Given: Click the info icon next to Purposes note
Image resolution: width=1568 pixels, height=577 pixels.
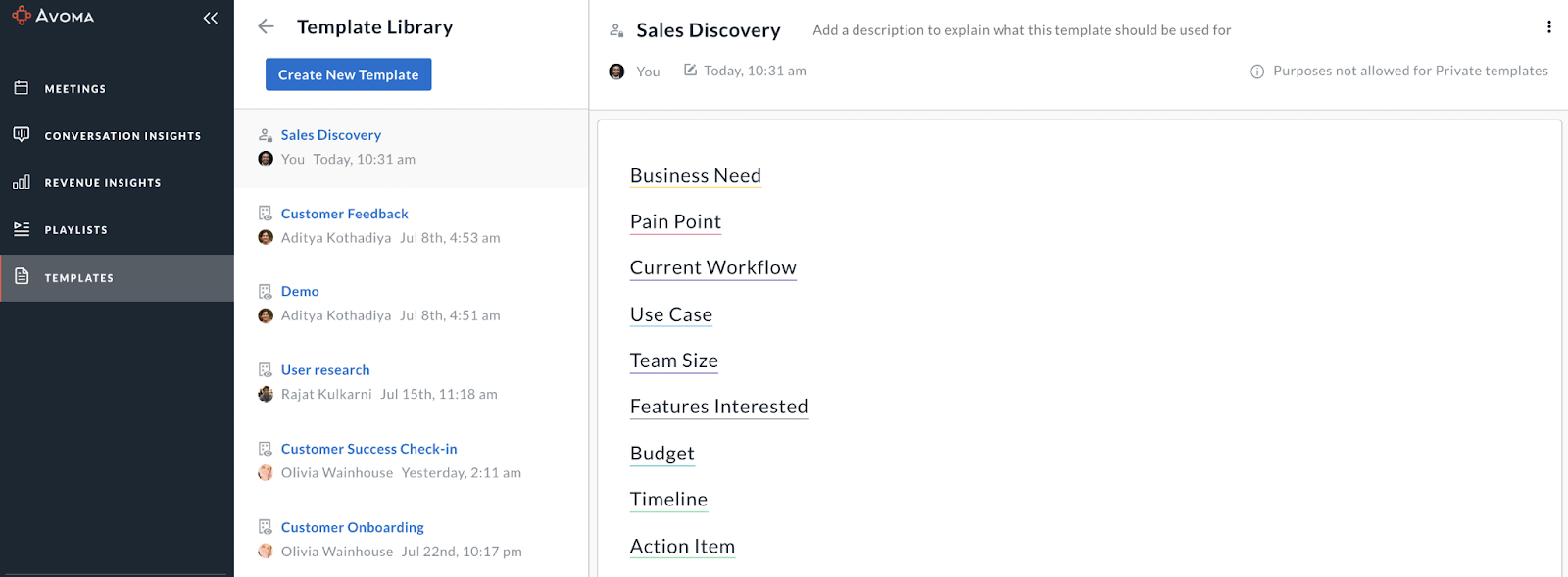Looking at the screenshot, I should 1257,72.
